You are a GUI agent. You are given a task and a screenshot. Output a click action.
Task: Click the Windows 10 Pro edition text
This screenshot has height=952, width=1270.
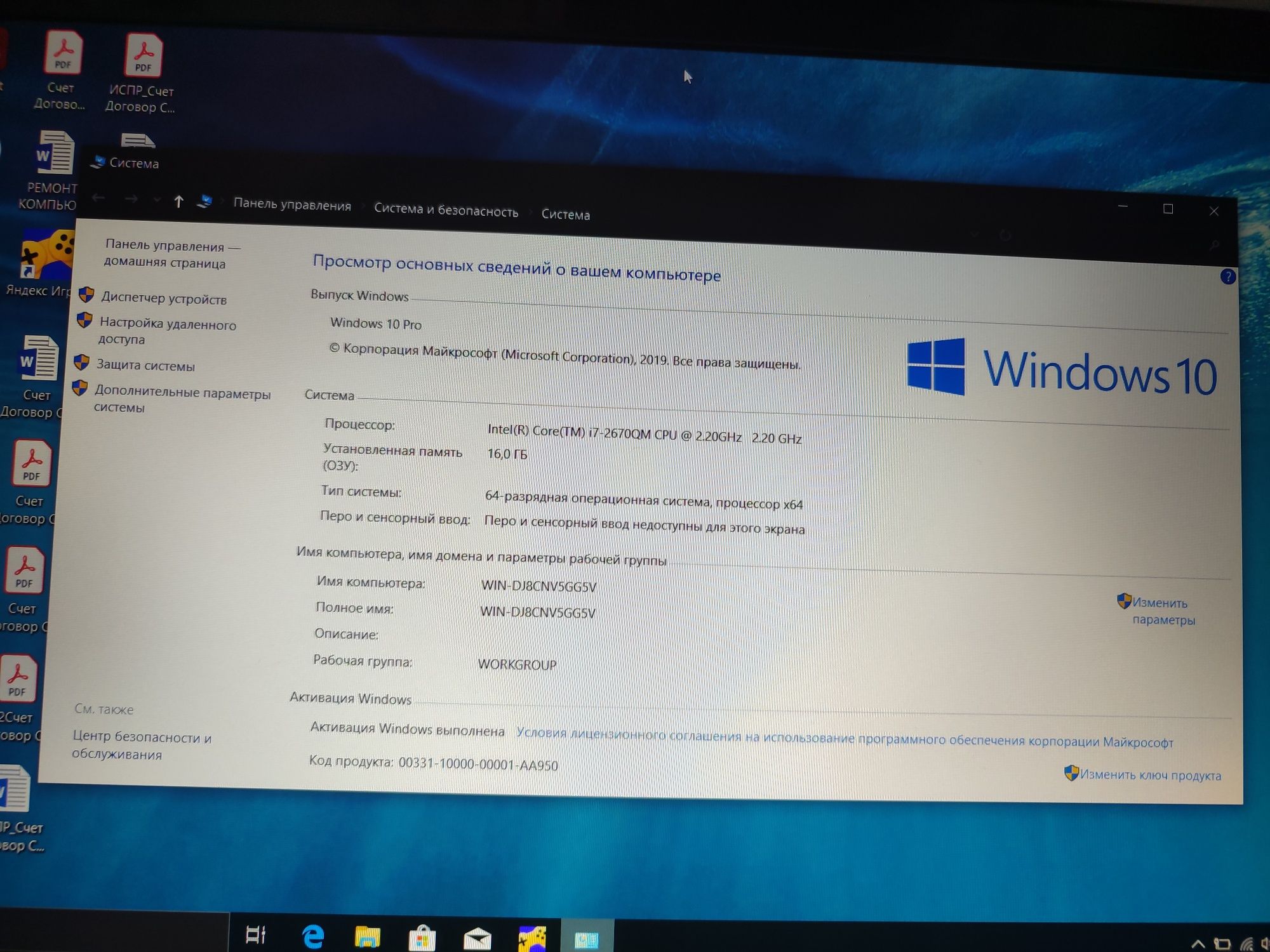pos(375,324)
